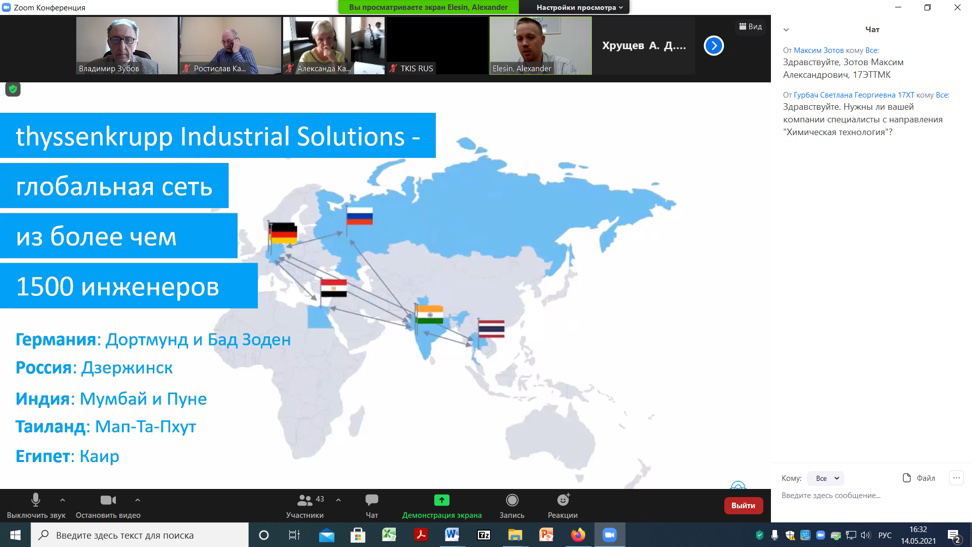Click German flag on the map
Screen dimensions: 972x547
[x=283, y=234]
